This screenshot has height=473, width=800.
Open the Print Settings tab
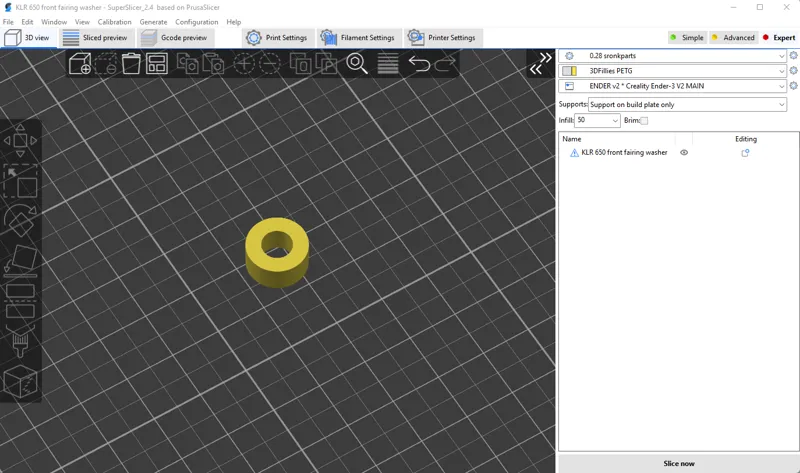click(x=278, y=38)
